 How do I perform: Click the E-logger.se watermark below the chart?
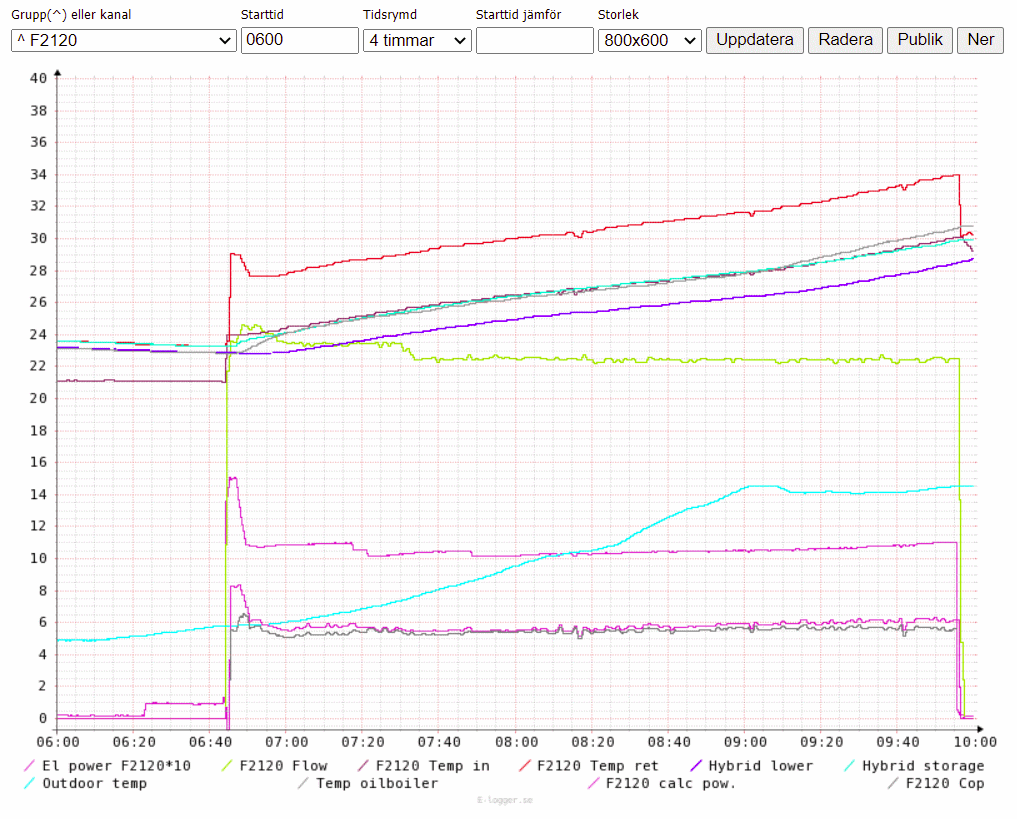[x=505, y=800]
